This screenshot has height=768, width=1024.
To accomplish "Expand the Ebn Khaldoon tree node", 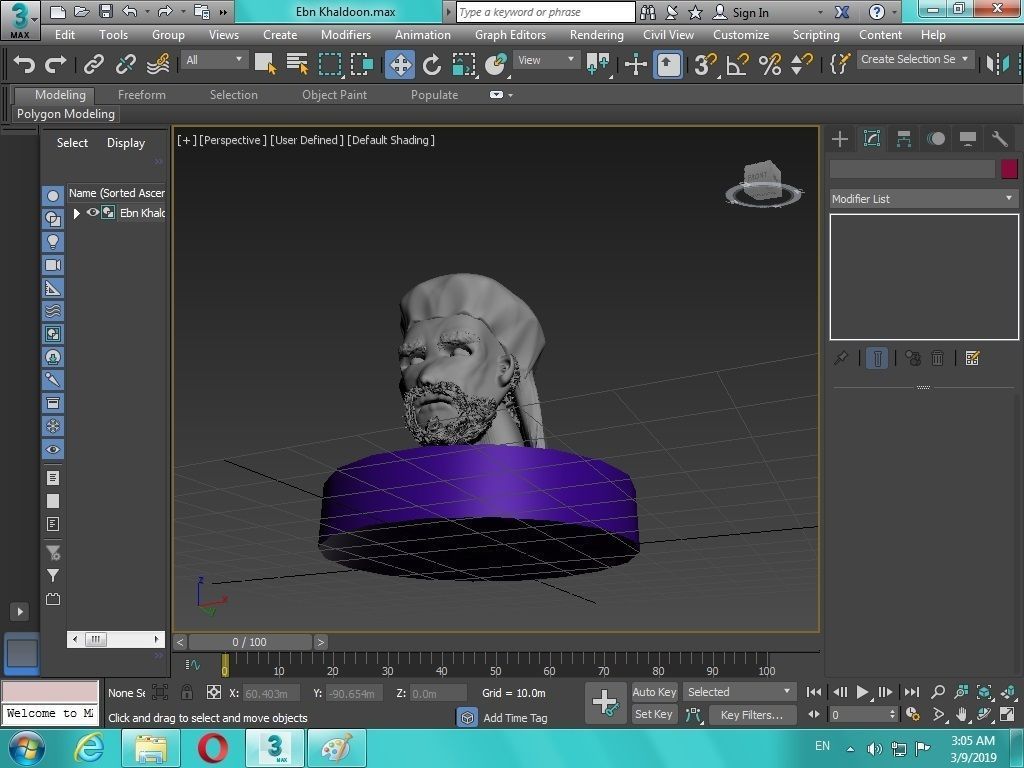I will [76, 213].
